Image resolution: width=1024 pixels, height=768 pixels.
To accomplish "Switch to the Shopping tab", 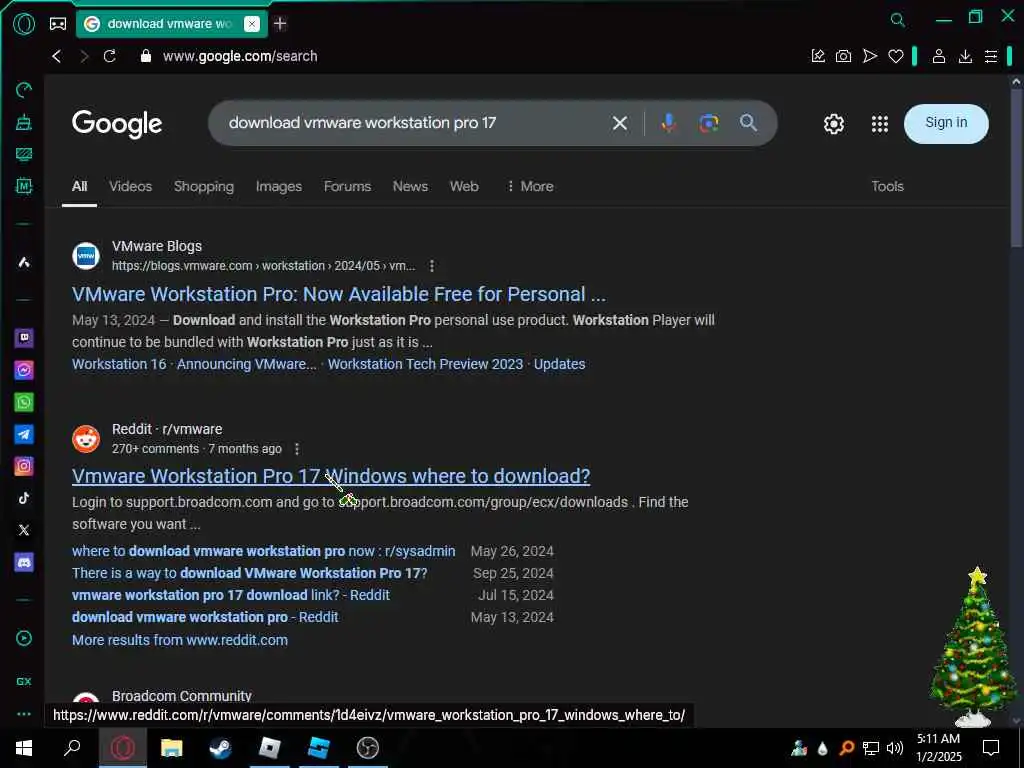I will pyautogui.click(x=204, y=186).
